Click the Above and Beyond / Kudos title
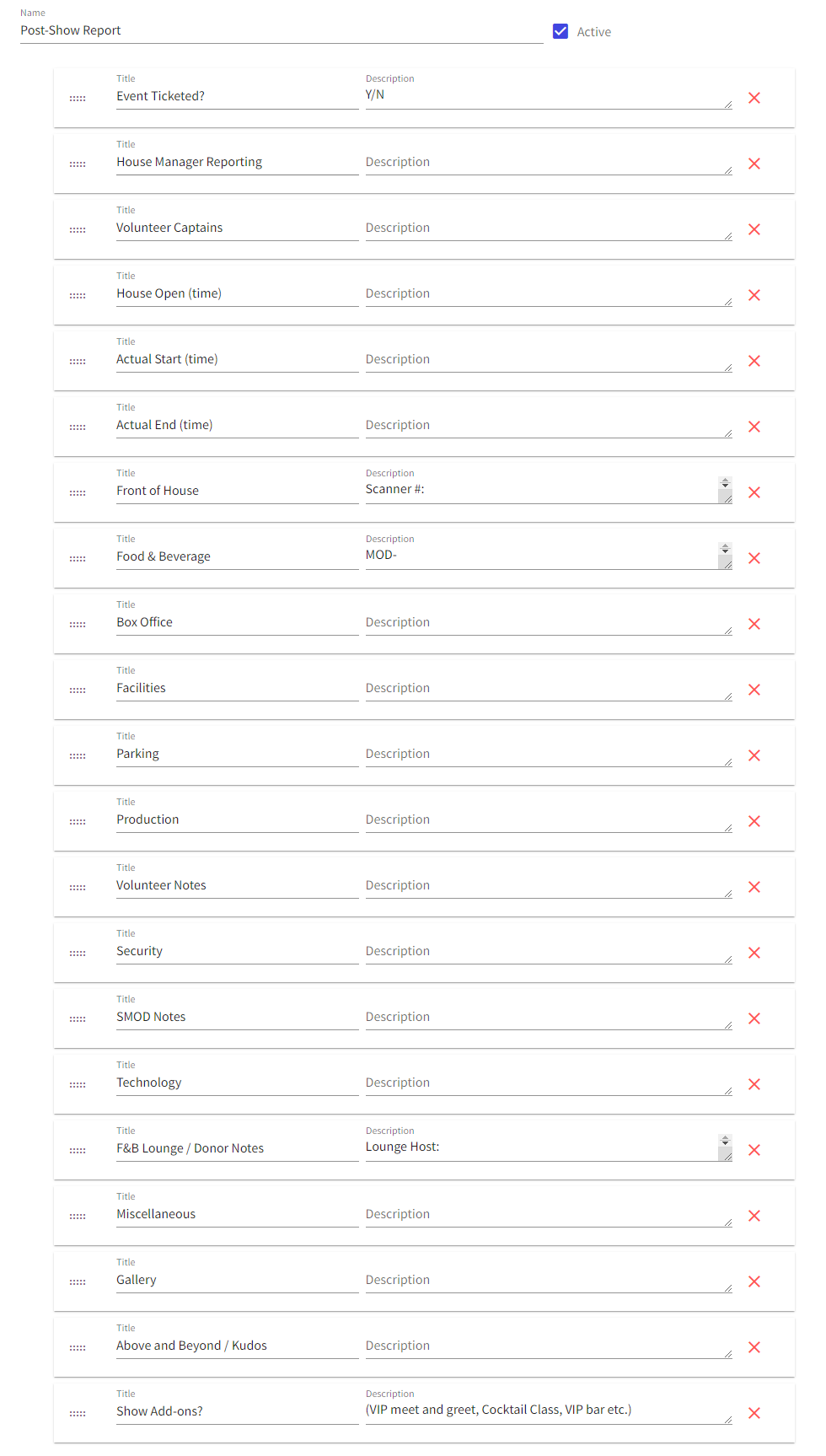Screen dimensions: 826x1456 pos(237,1346)
